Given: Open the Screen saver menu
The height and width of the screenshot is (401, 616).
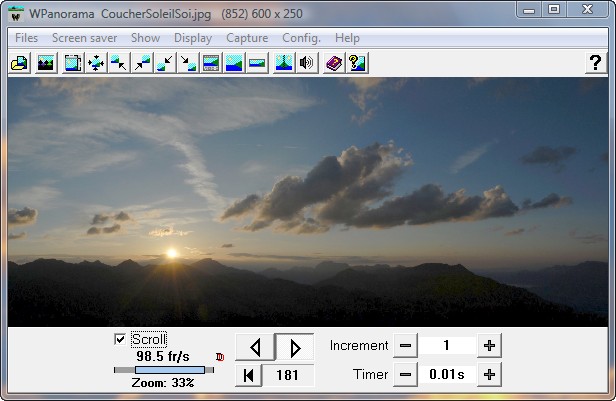Looking at the screenshot, I should (85, 38).
